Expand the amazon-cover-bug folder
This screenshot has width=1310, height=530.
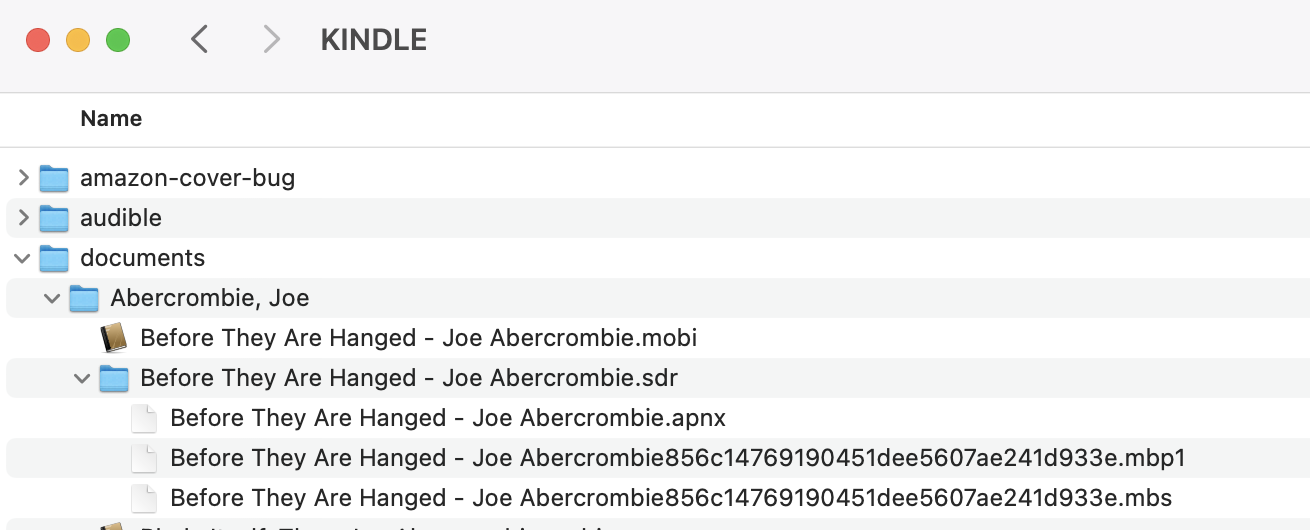[24, 179]
